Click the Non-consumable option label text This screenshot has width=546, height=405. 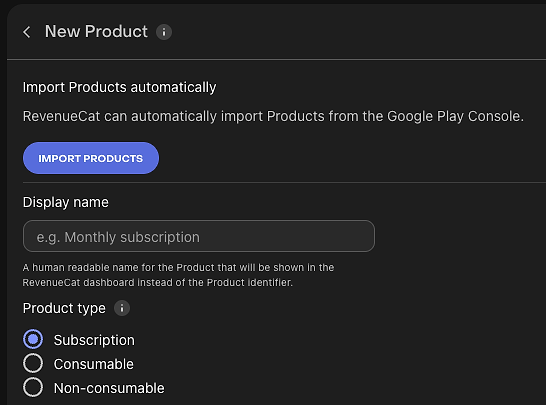[109, 388]
